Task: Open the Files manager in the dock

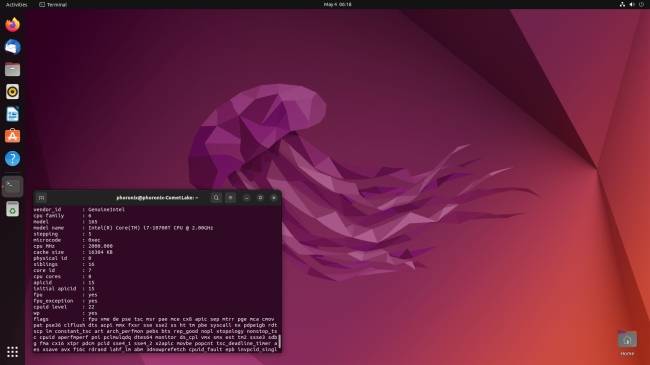Action: click(x=12, y=69)
